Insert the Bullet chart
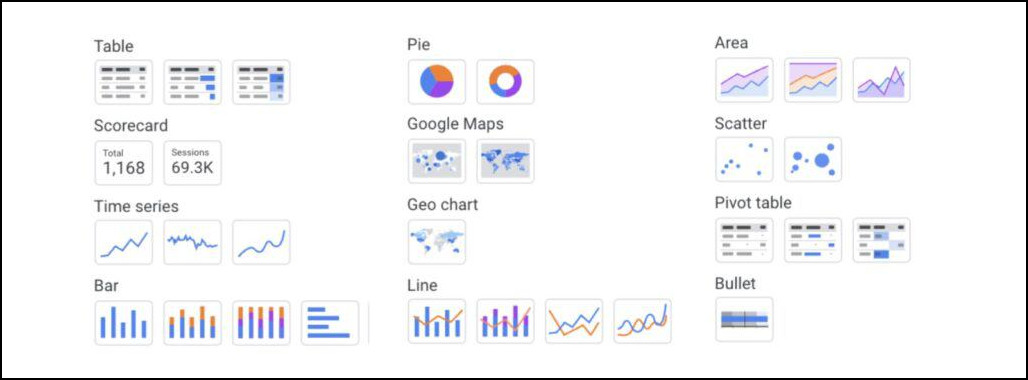1028x380 pixels. pos(744,319)
